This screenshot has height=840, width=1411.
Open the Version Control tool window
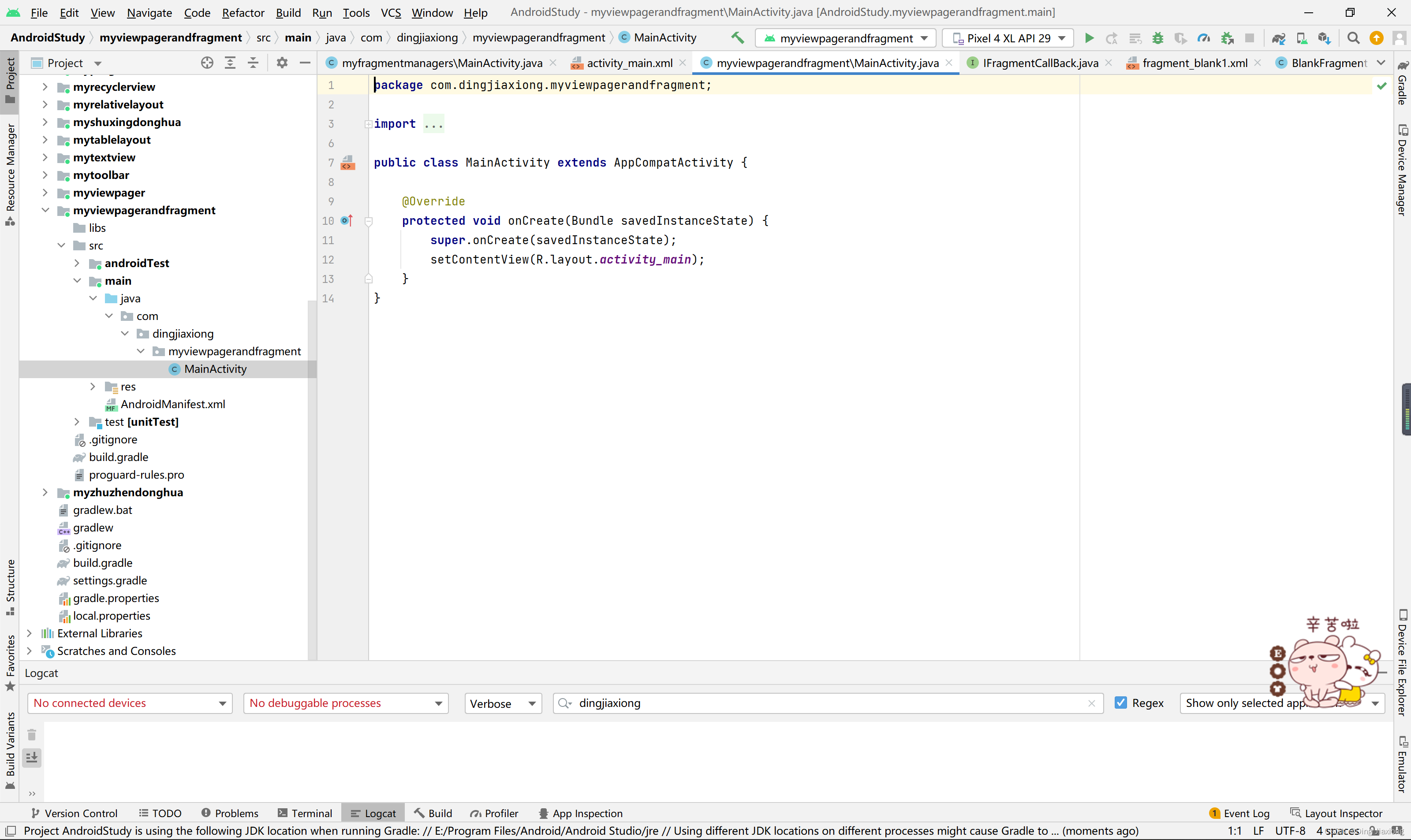click(x=74, y=814)
